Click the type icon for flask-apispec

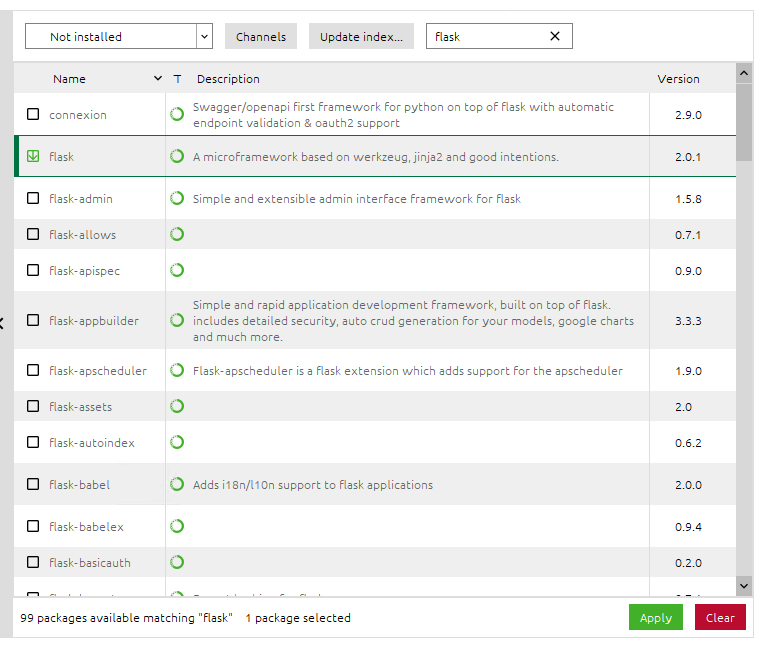(177, 270)
